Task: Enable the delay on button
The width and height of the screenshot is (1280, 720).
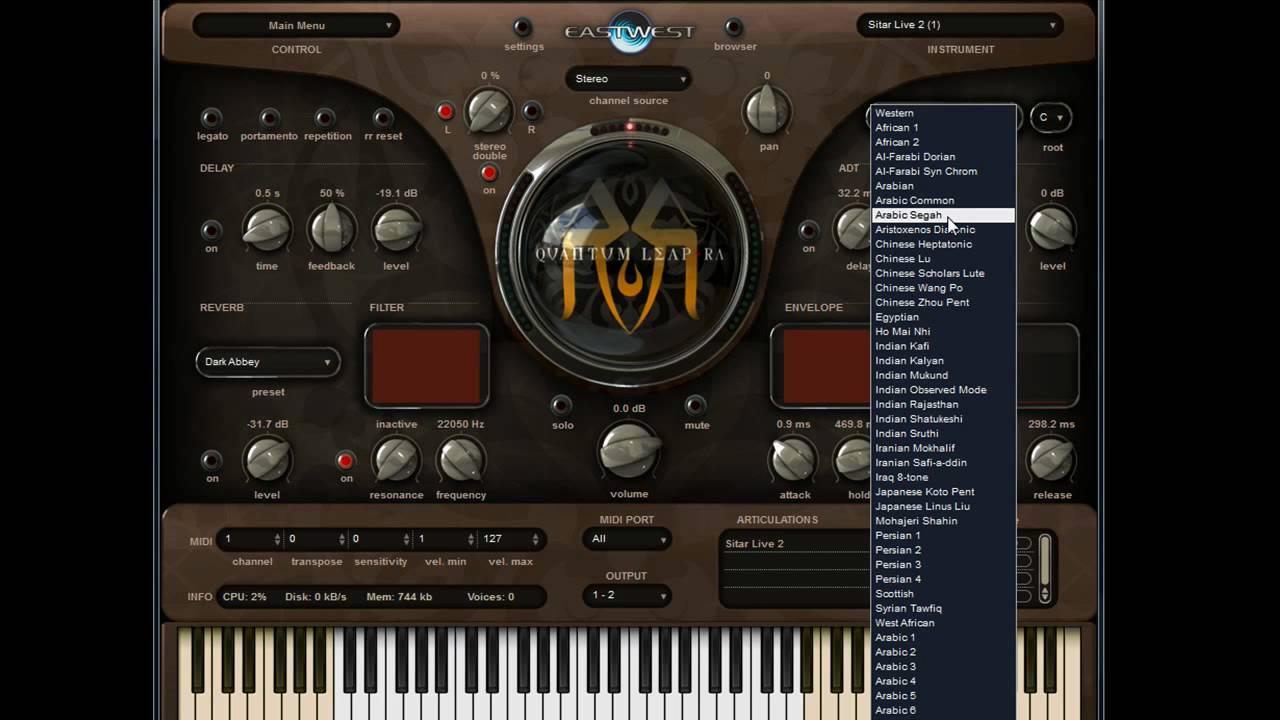Action: 211,230
